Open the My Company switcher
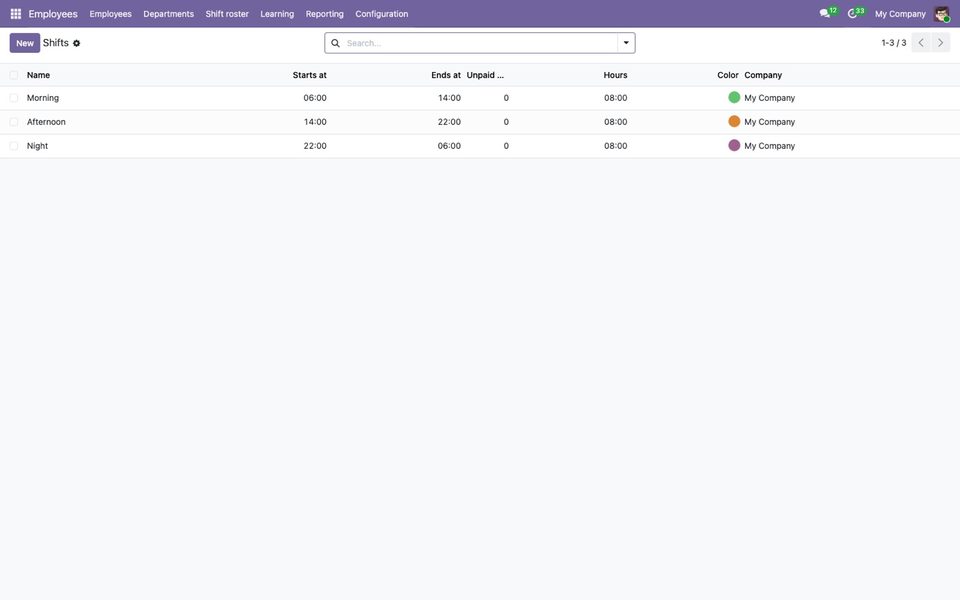The height and width of the screenshot is (600, 960). (900, 13)
